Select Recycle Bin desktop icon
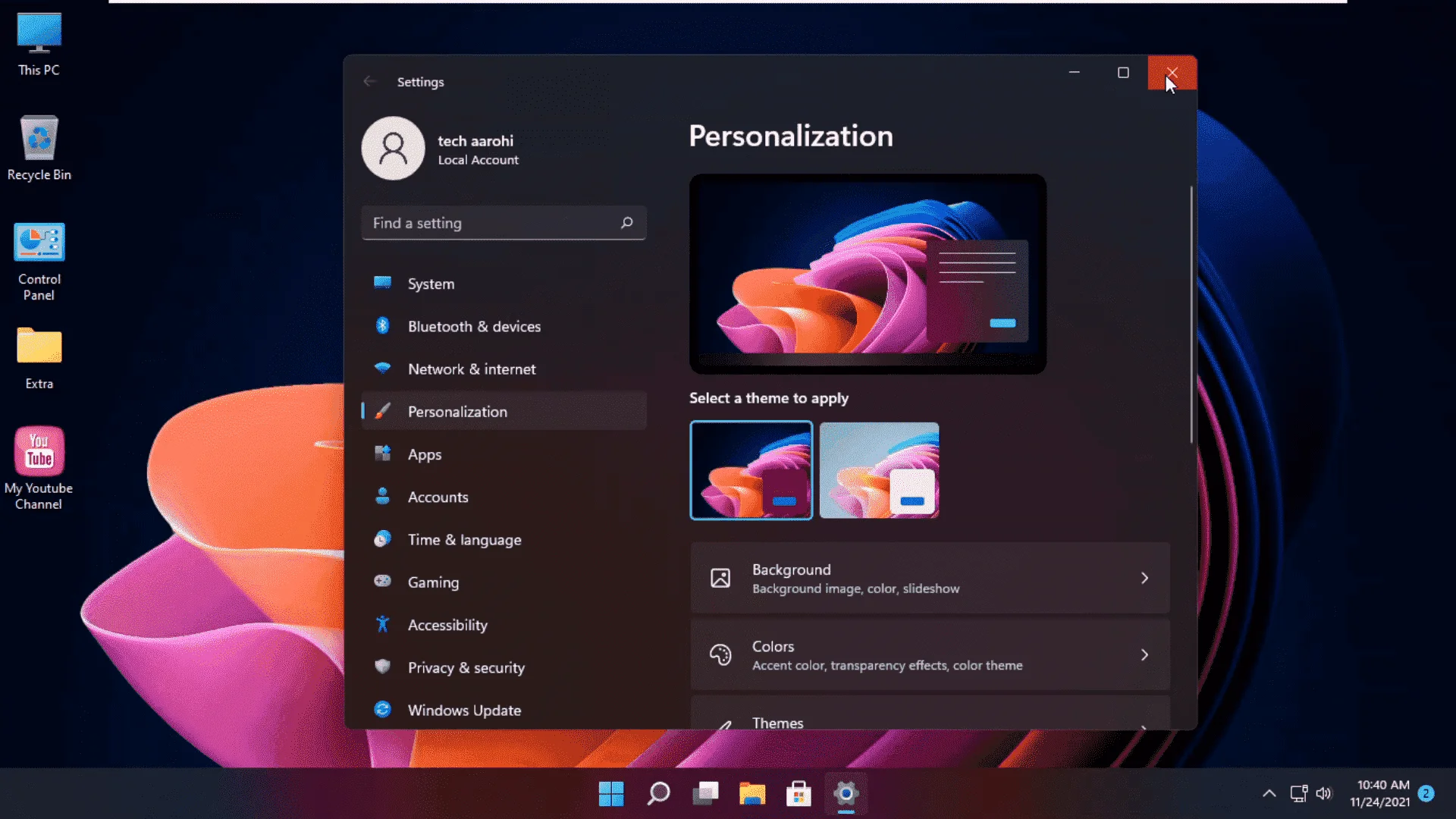Image resolution: width=1456 pixels, height=819 pixels. click(x=39, y=149)
